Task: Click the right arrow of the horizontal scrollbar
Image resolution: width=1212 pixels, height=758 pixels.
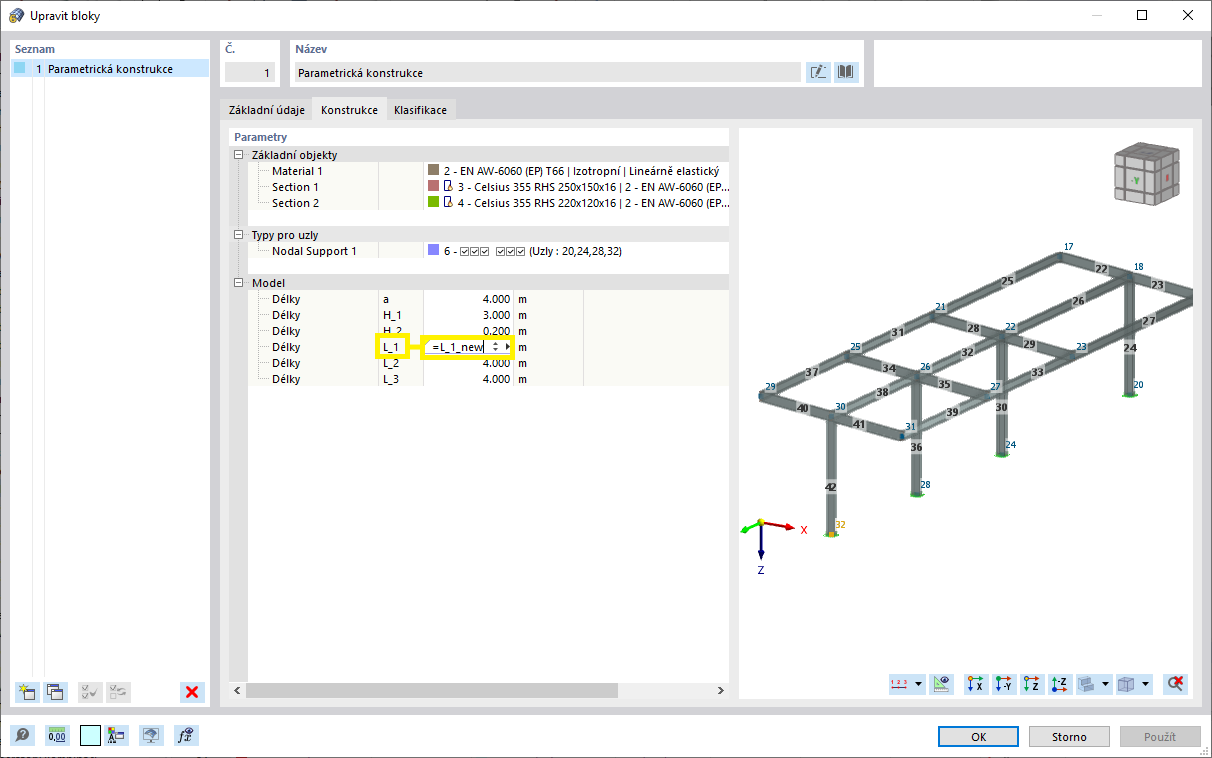Action: pos(721,691)
